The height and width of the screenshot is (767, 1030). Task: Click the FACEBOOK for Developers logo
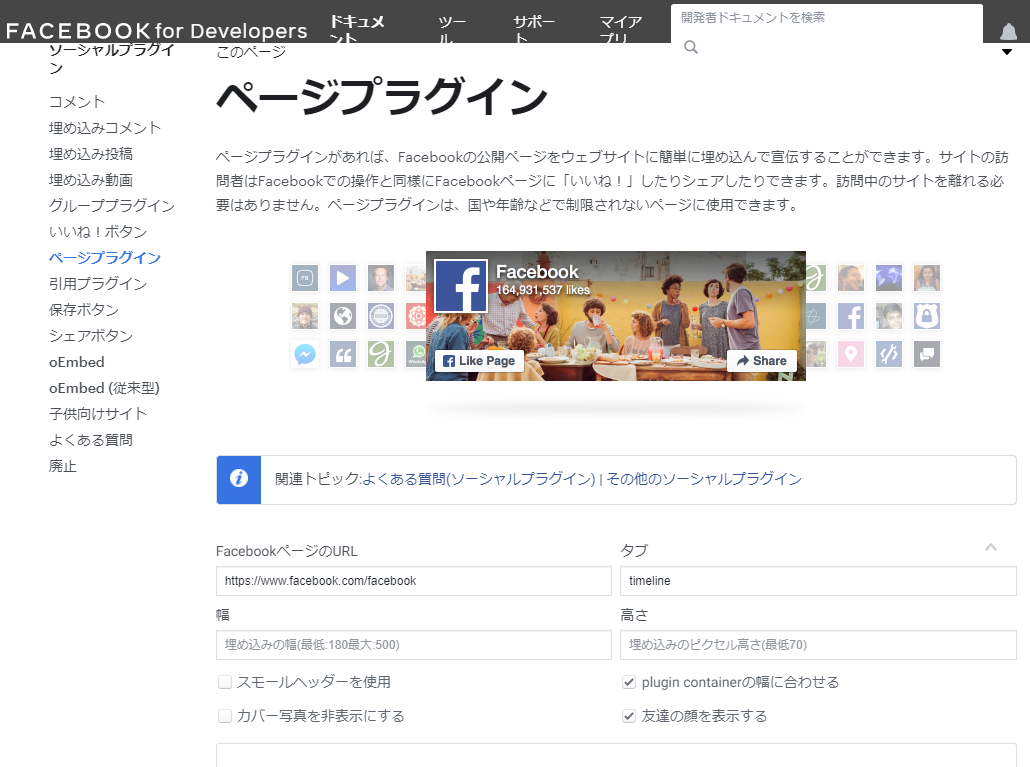[x=156, y=31]
